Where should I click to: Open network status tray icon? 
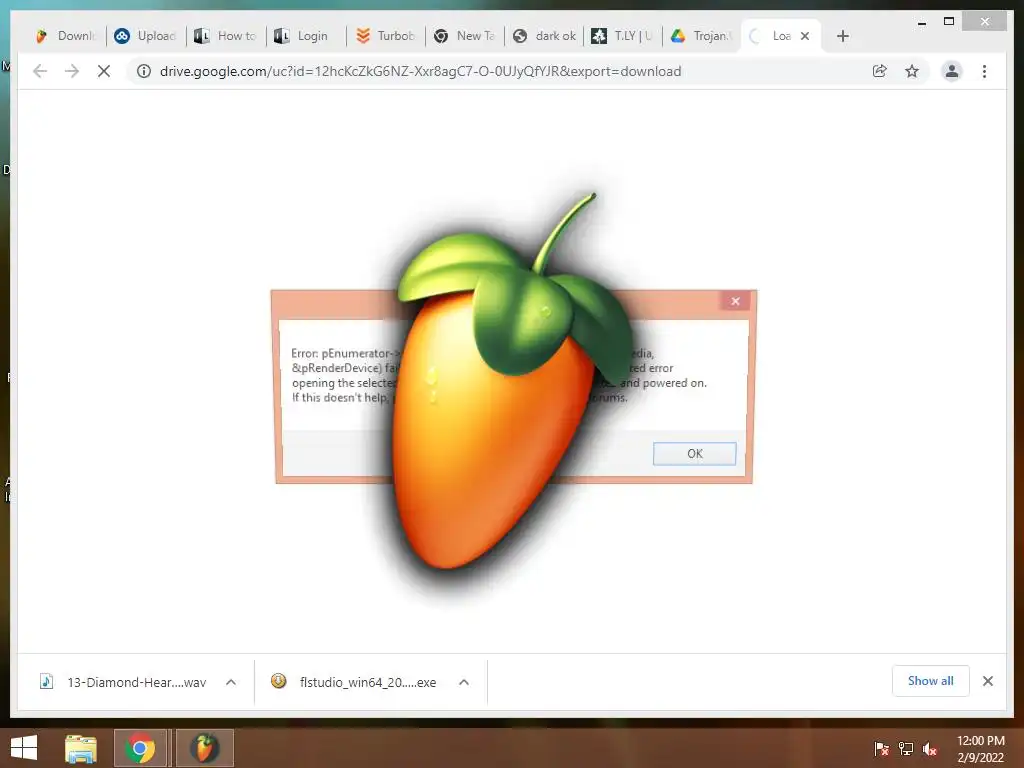(x=906, y=749)
